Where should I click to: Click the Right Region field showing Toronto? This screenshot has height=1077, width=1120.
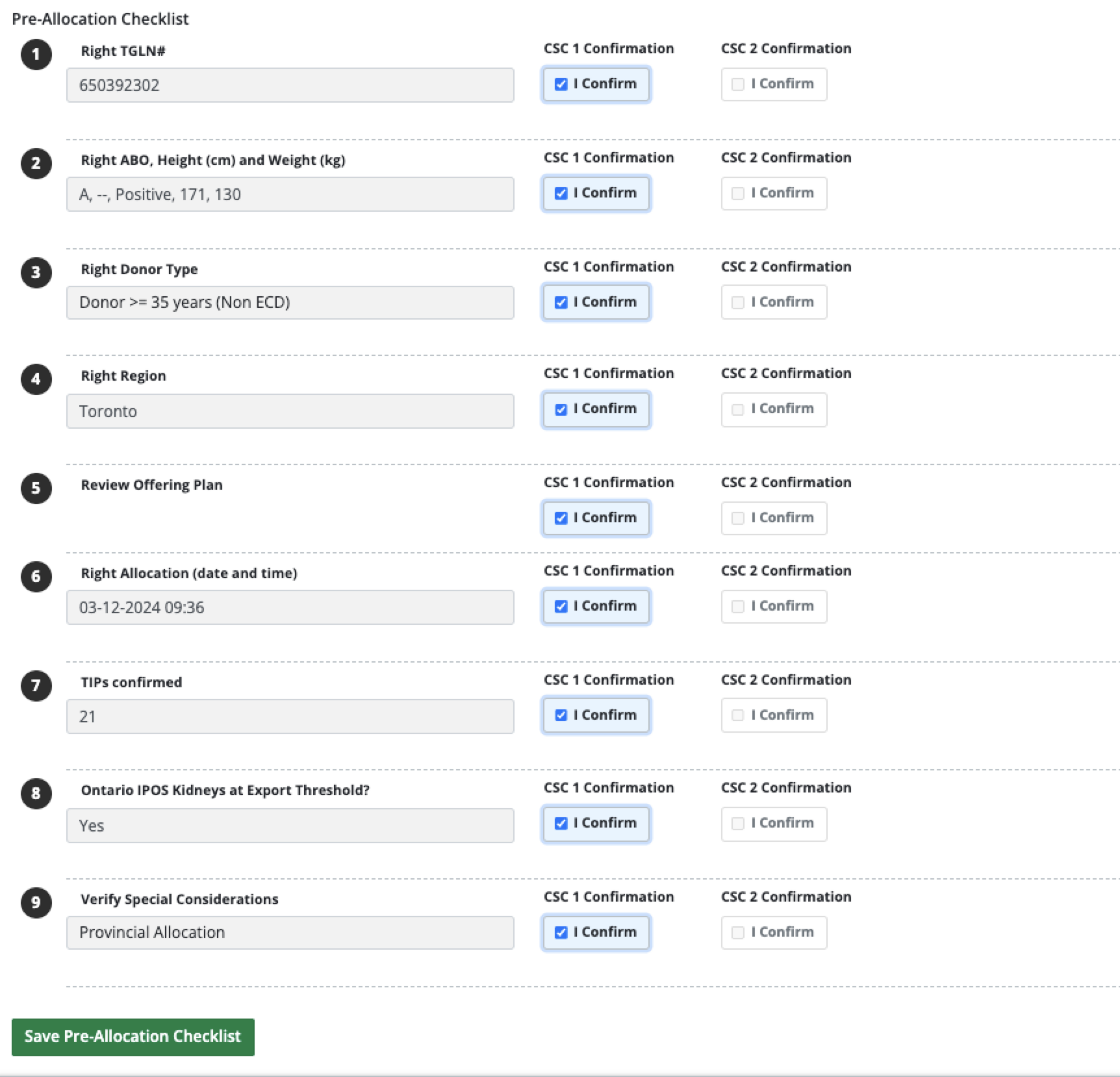click(290, 411)
